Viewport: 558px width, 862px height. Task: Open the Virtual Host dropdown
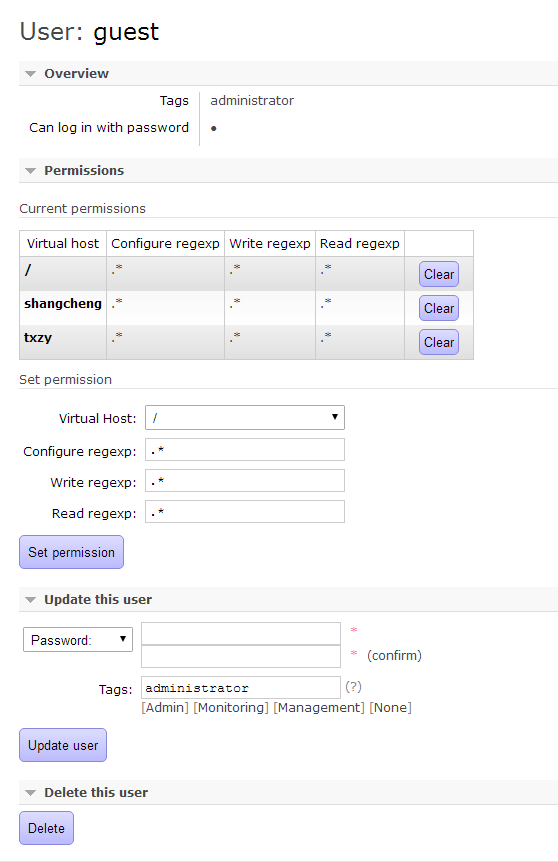[245, 418]
